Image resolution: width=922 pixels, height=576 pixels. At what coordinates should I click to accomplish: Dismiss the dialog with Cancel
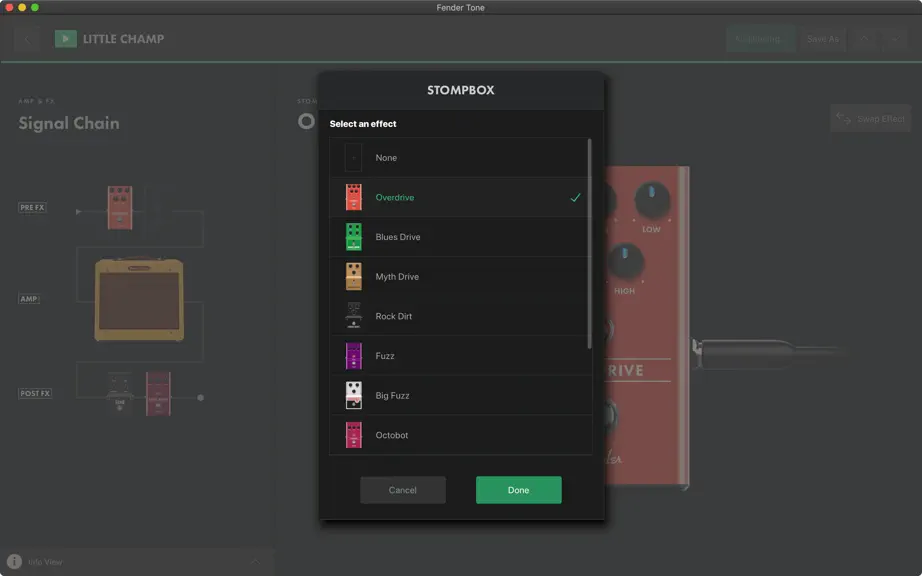point(403,490)
